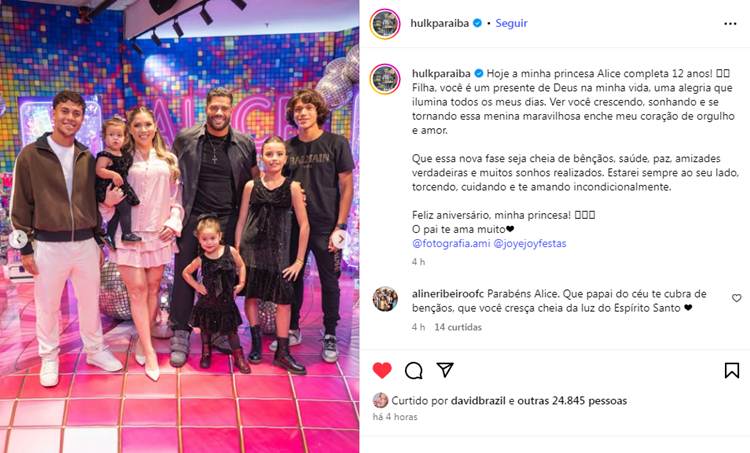Open hulkparaiba profile picture in the header
Screen dimensions: 750x453
coord(385,23)
